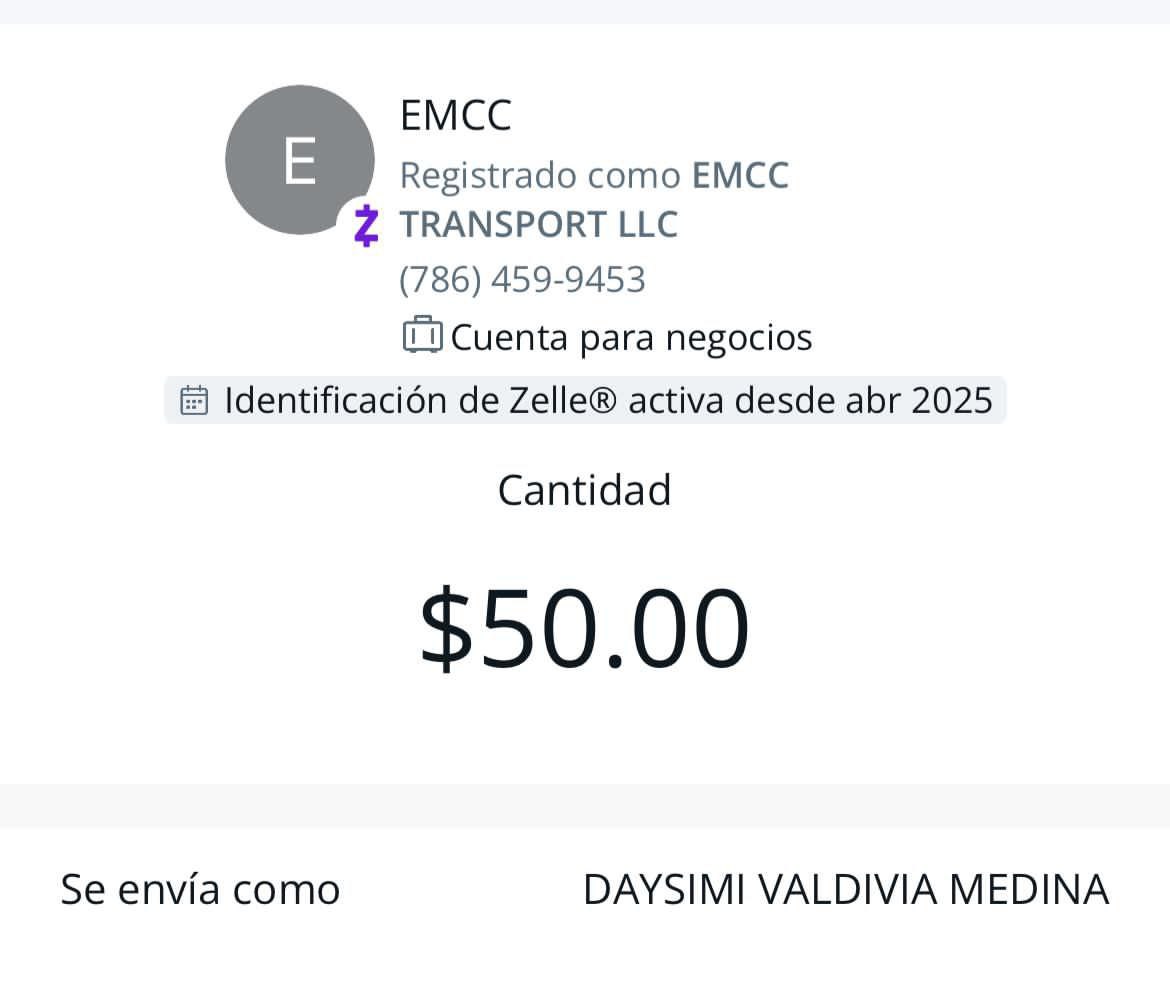
Task: Click the briefcase business account icon
Action: tap(421, 336)
